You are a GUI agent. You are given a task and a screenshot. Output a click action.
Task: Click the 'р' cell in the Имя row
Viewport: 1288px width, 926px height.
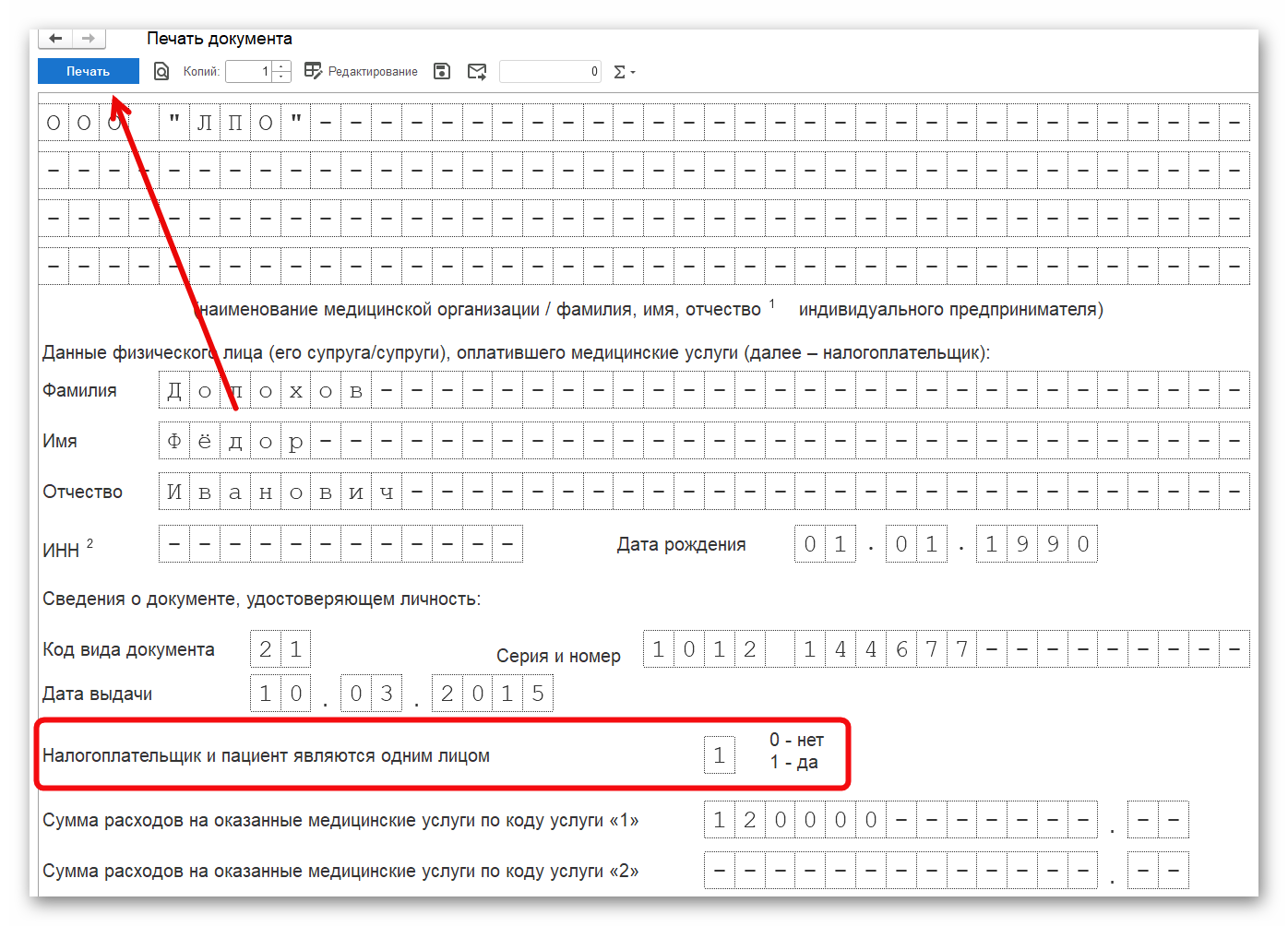click(295, 441)
